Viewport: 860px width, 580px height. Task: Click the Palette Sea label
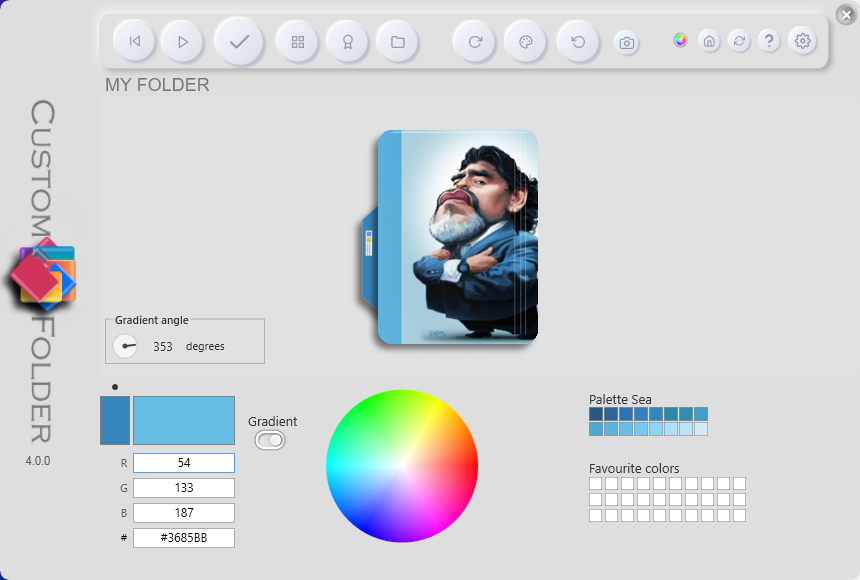point(620,399)
